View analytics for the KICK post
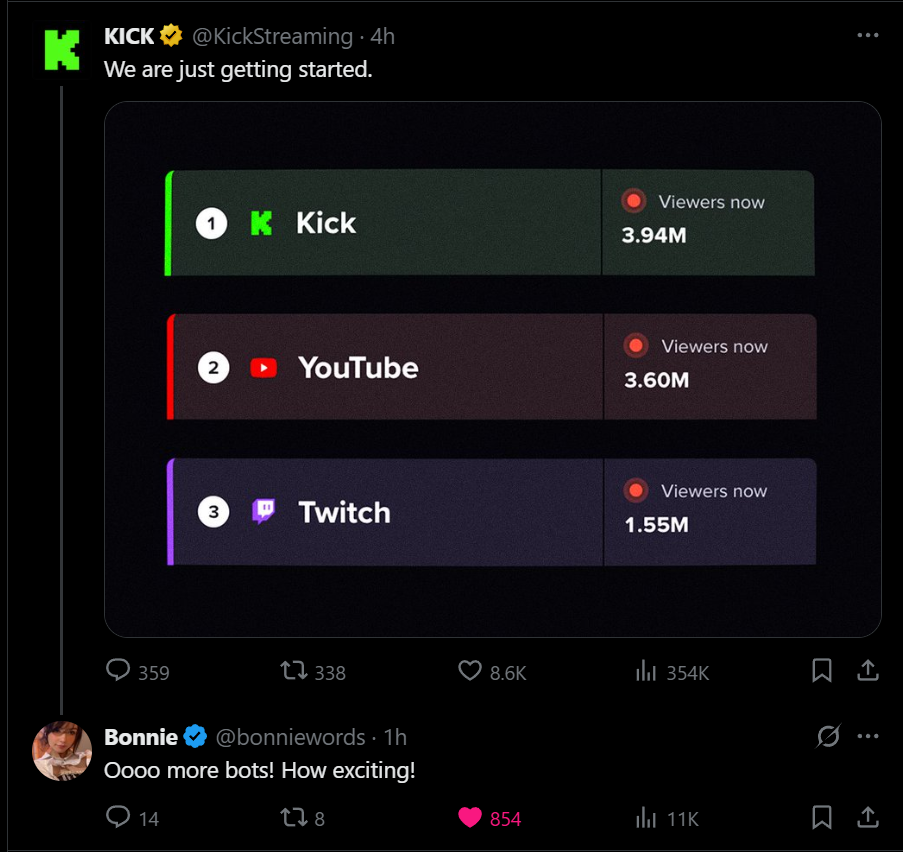This screenshot has height=852, width=903. click(646, 670)
